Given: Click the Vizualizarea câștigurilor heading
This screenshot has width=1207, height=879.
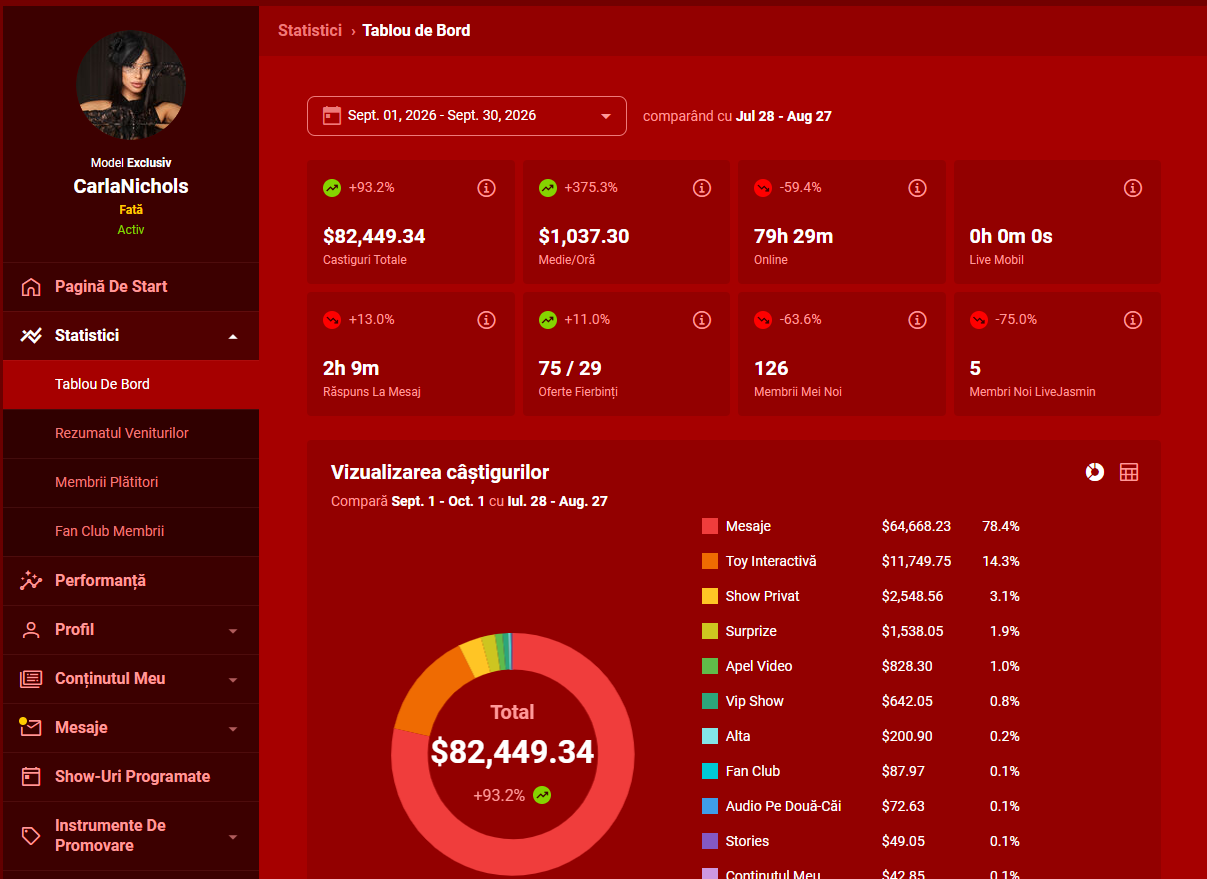Looking at the screenshot, I should [x=440, y=473].
